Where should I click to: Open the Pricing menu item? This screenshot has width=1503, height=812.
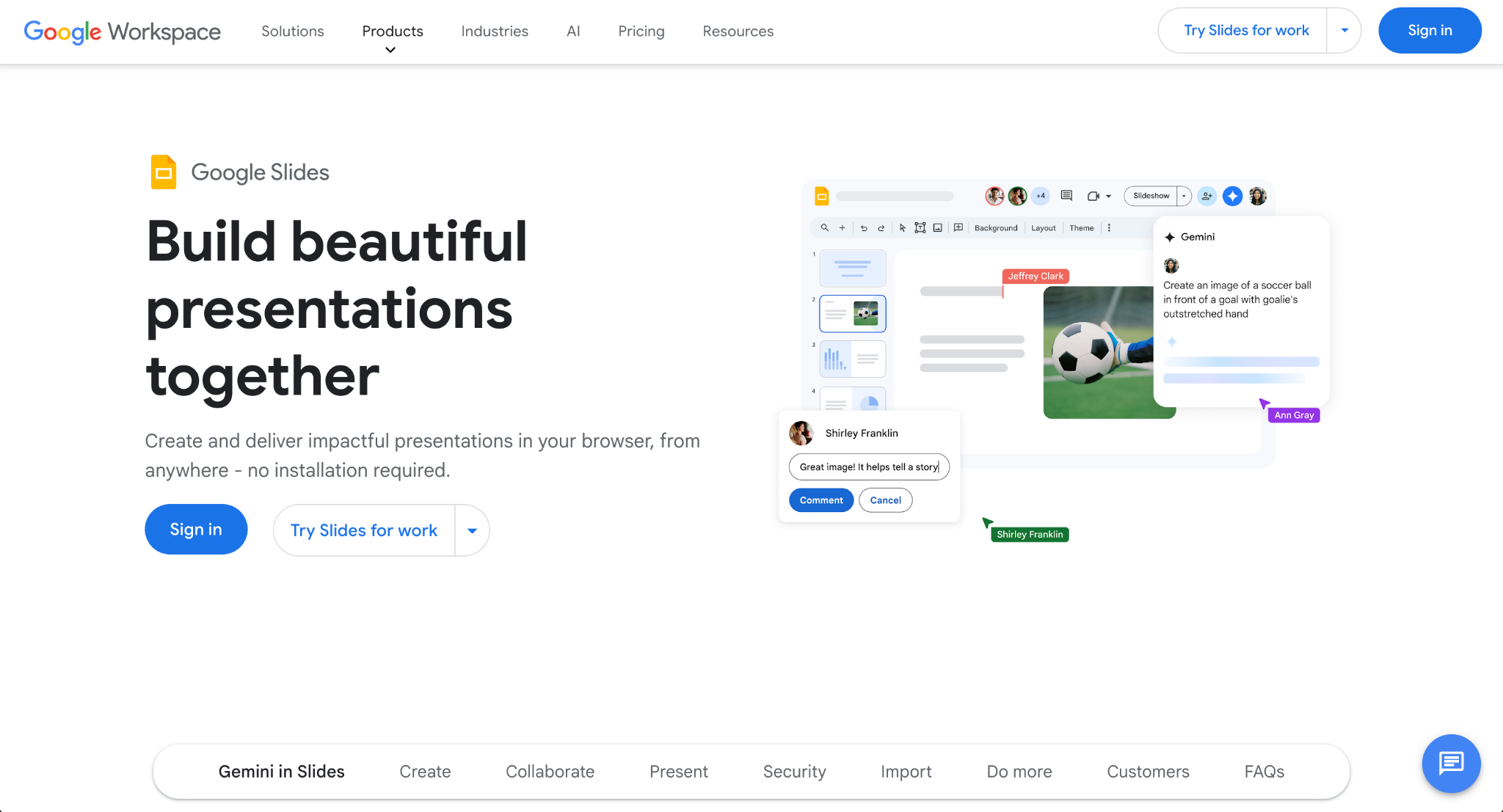[641, 31]
